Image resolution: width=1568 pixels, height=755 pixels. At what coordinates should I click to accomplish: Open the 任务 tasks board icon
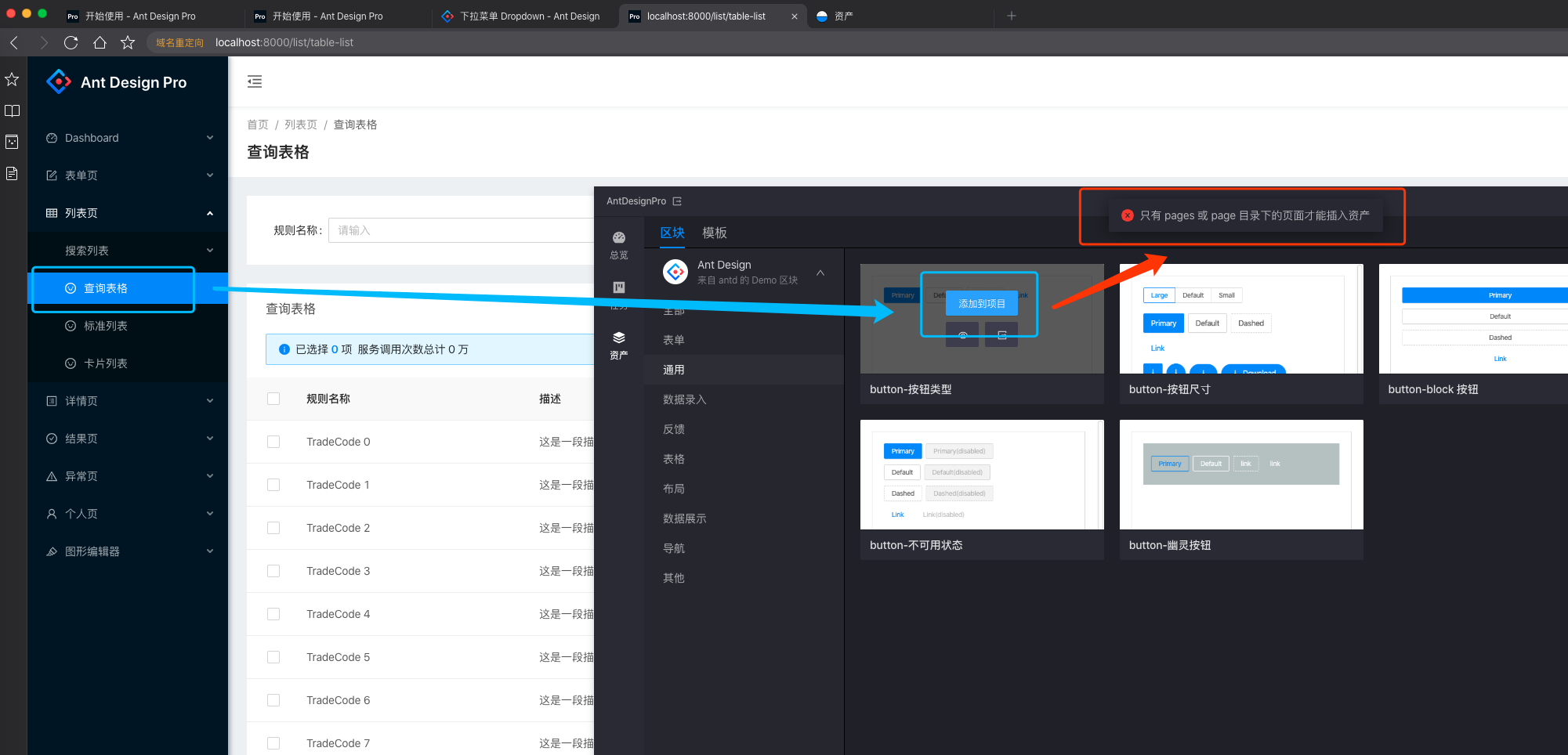pos(619,287)
